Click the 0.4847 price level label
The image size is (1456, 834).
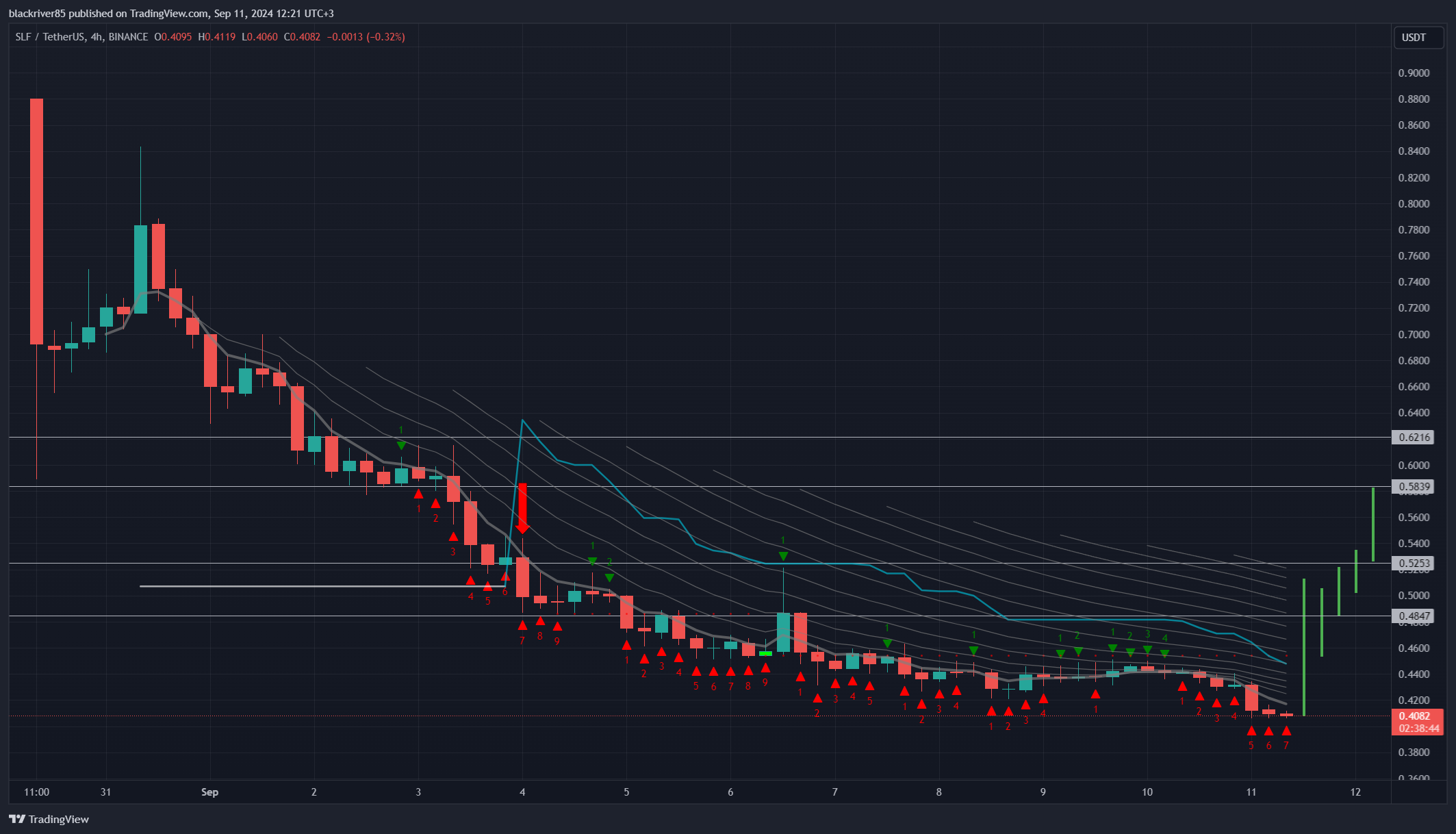pos(1413,616)
